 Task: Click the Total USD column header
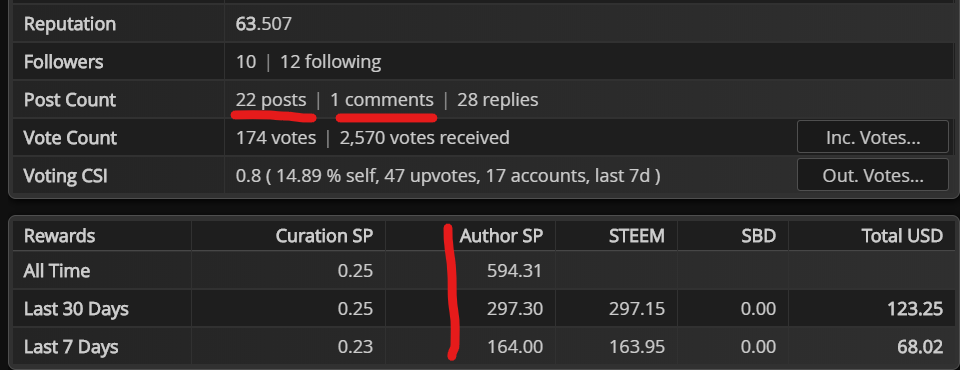(x=902, y=236)
